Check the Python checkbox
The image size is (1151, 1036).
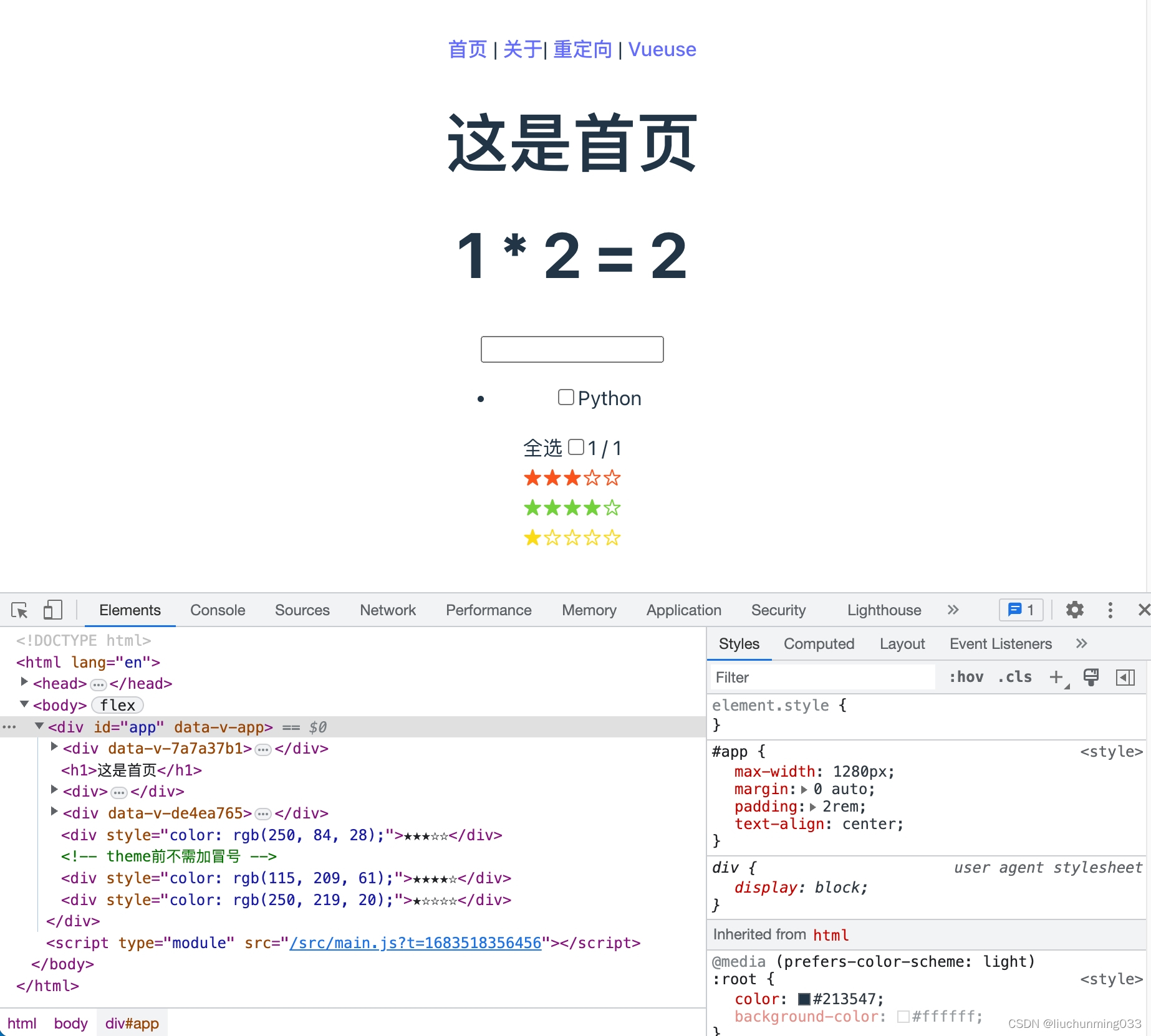point(566,397)
